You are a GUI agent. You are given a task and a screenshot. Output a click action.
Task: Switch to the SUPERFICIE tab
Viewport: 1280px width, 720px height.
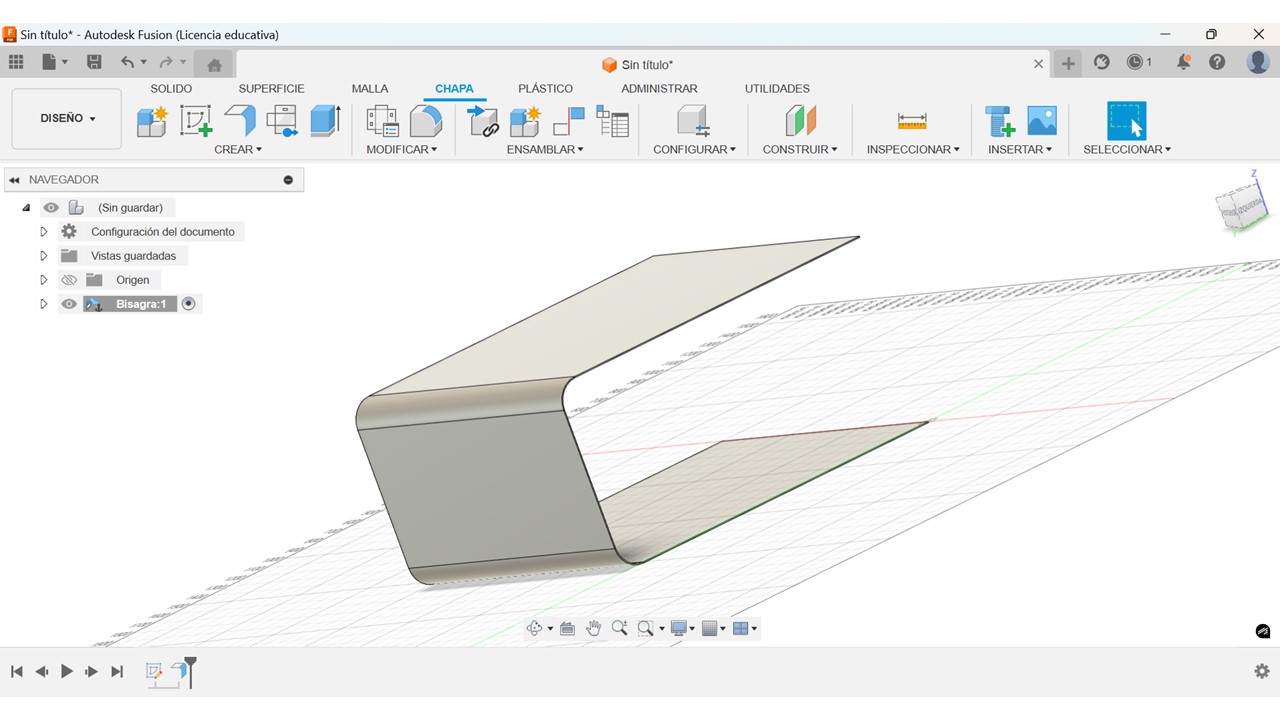click(271, 88)
